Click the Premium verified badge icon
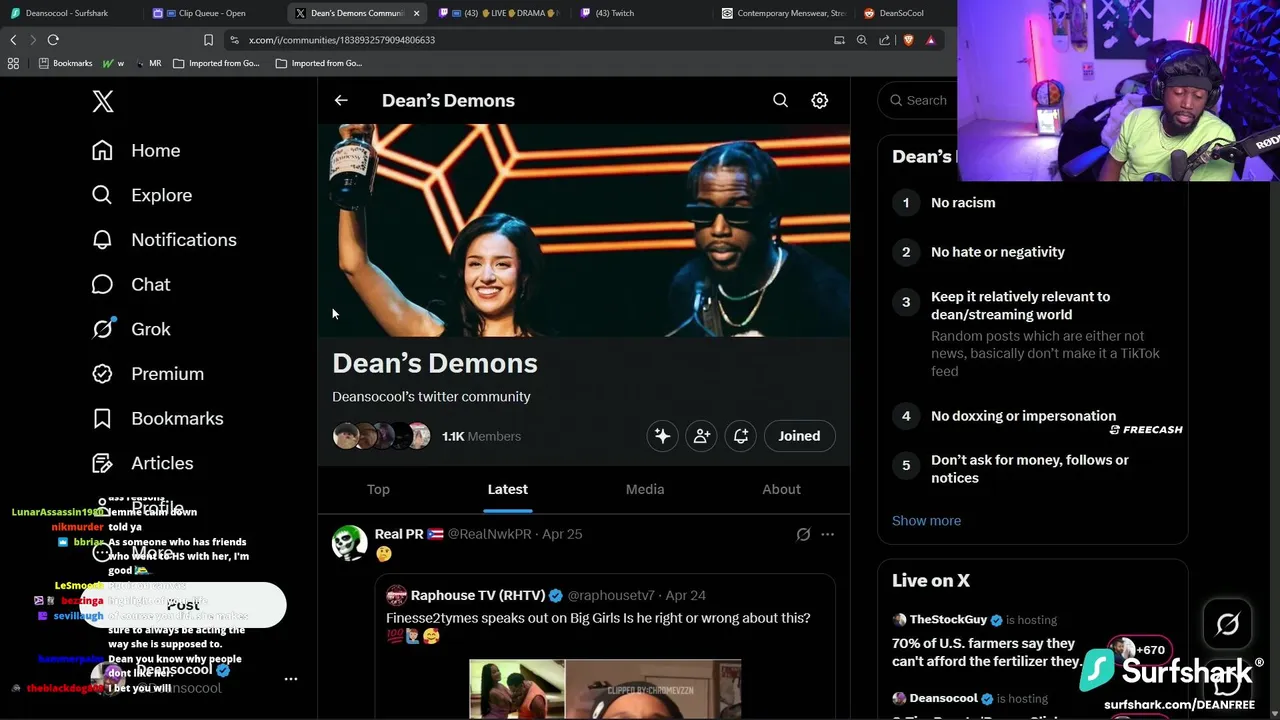The height and width of the screenshot is (720, 1280). pyautogui.click(x=102, y=374)
